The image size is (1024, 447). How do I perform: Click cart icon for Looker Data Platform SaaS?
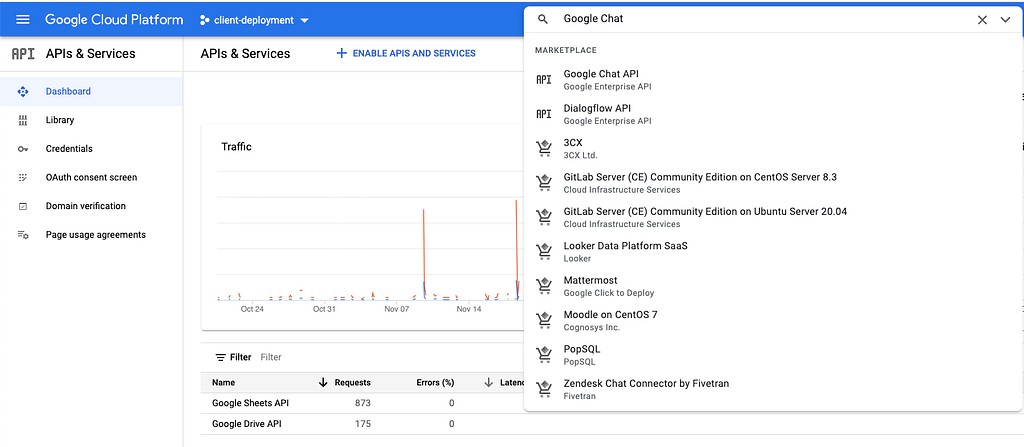pyautogui.click(x=543, y=252)
